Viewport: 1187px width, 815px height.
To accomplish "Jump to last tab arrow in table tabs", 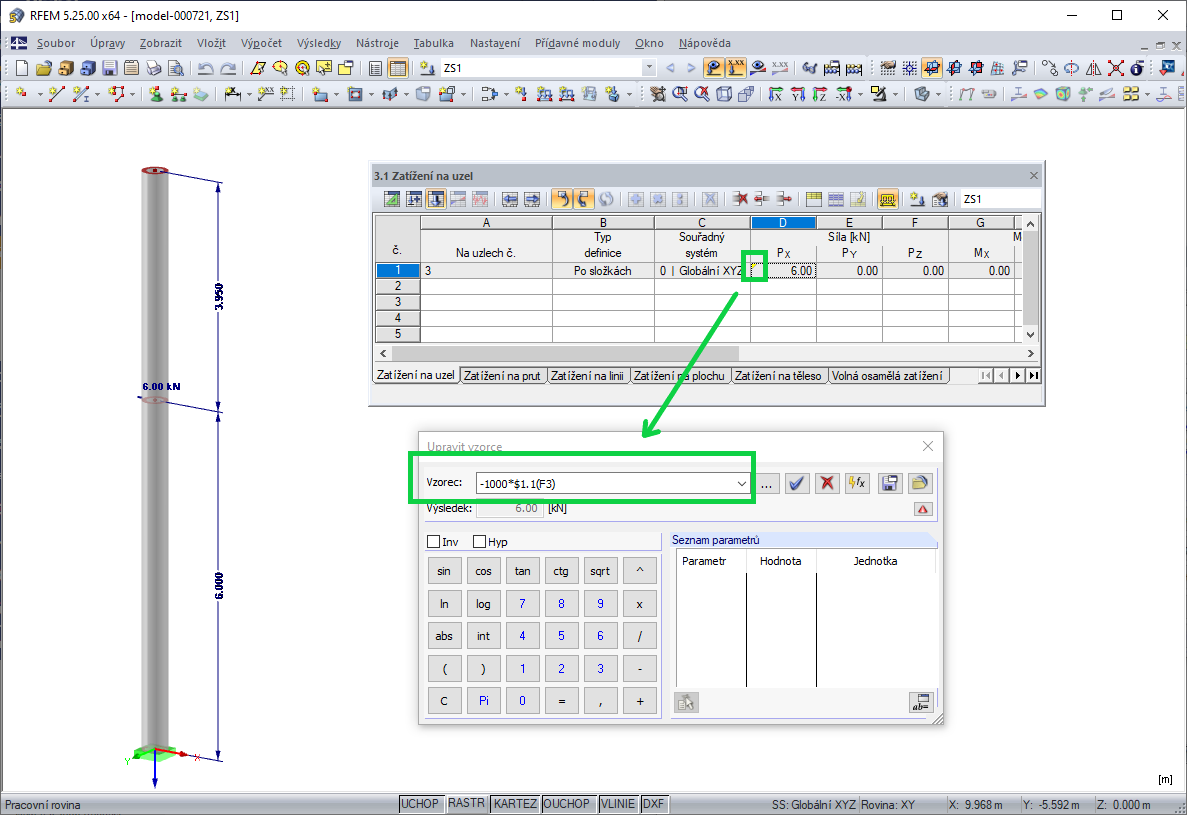I will [x=1033, y=375].
